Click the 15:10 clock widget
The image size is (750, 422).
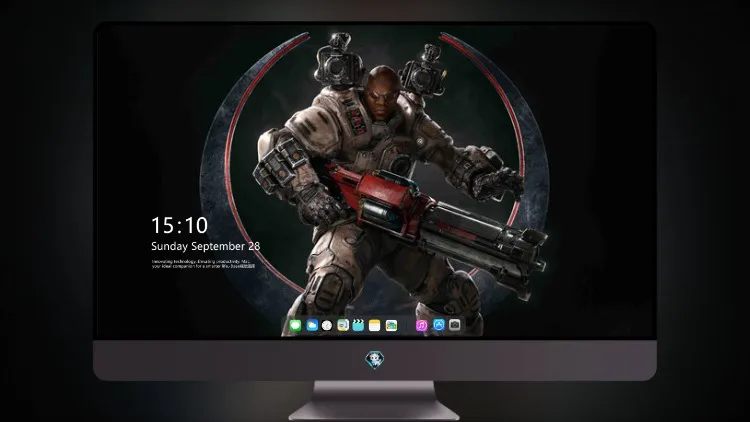point(179,225)
